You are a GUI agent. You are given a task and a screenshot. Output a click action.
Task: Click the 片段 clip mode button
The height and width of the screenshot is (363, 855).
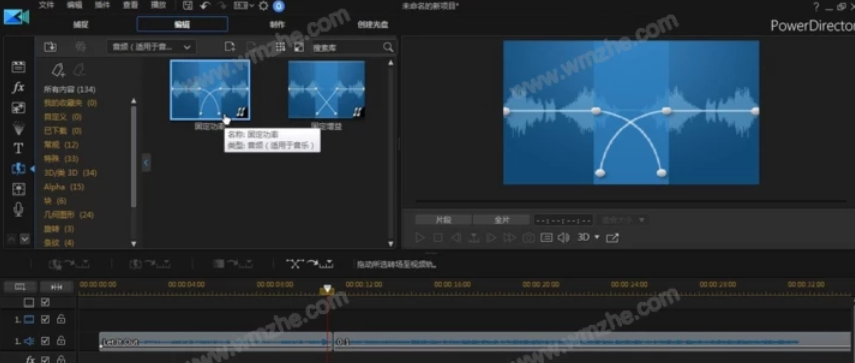click(x=443, y=220)
